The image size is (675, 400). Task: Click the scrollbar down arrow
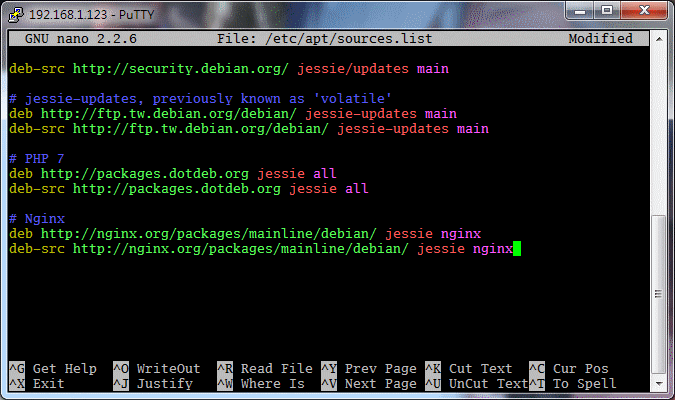659,383
